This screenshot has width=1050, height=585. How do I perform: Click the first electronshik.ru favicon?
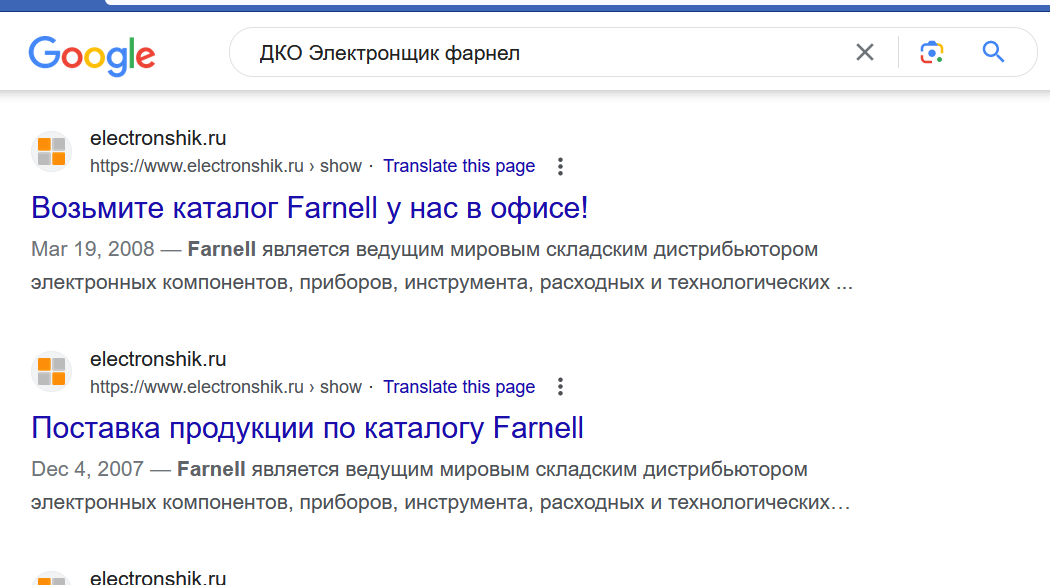[52, 151]
